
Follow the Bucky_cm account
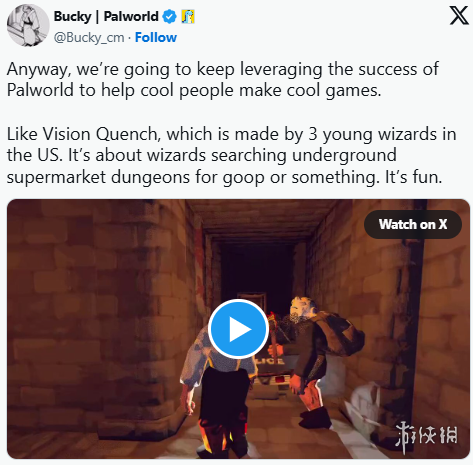156,37
